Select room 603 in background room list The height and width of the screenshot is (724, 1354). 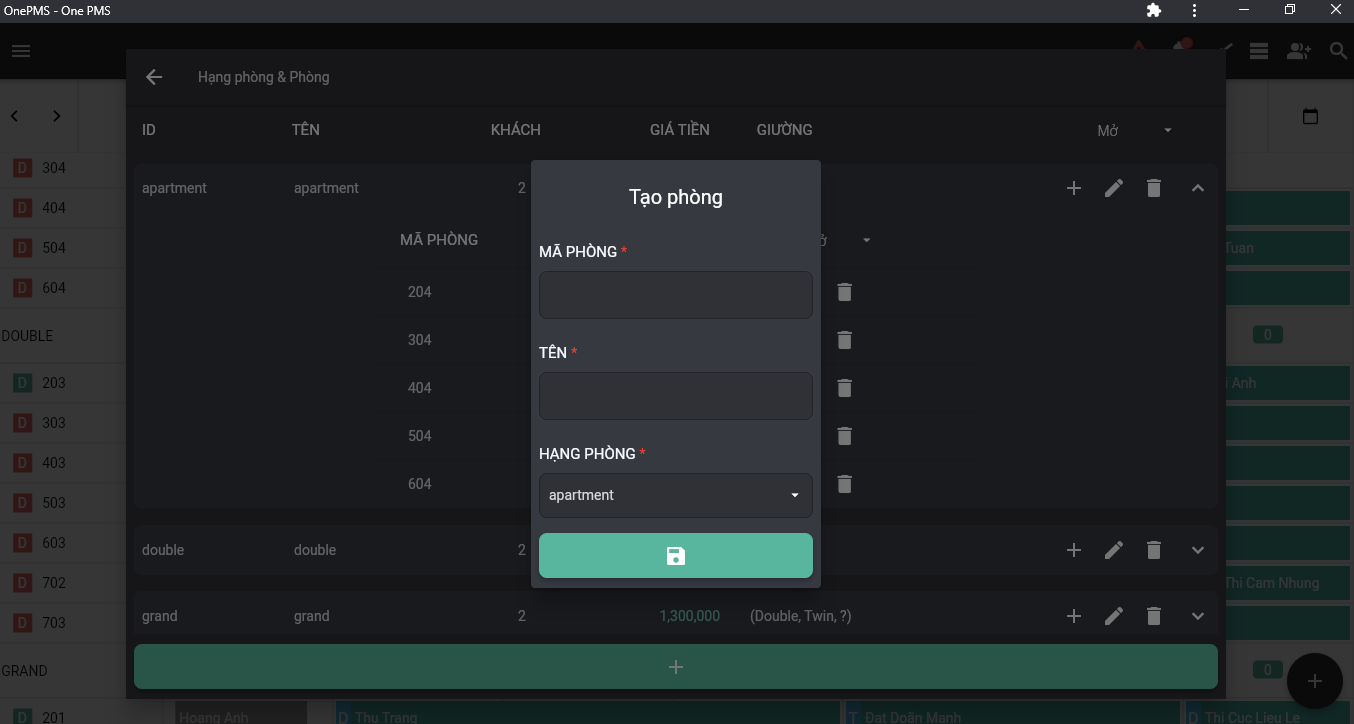pos(54,543)
